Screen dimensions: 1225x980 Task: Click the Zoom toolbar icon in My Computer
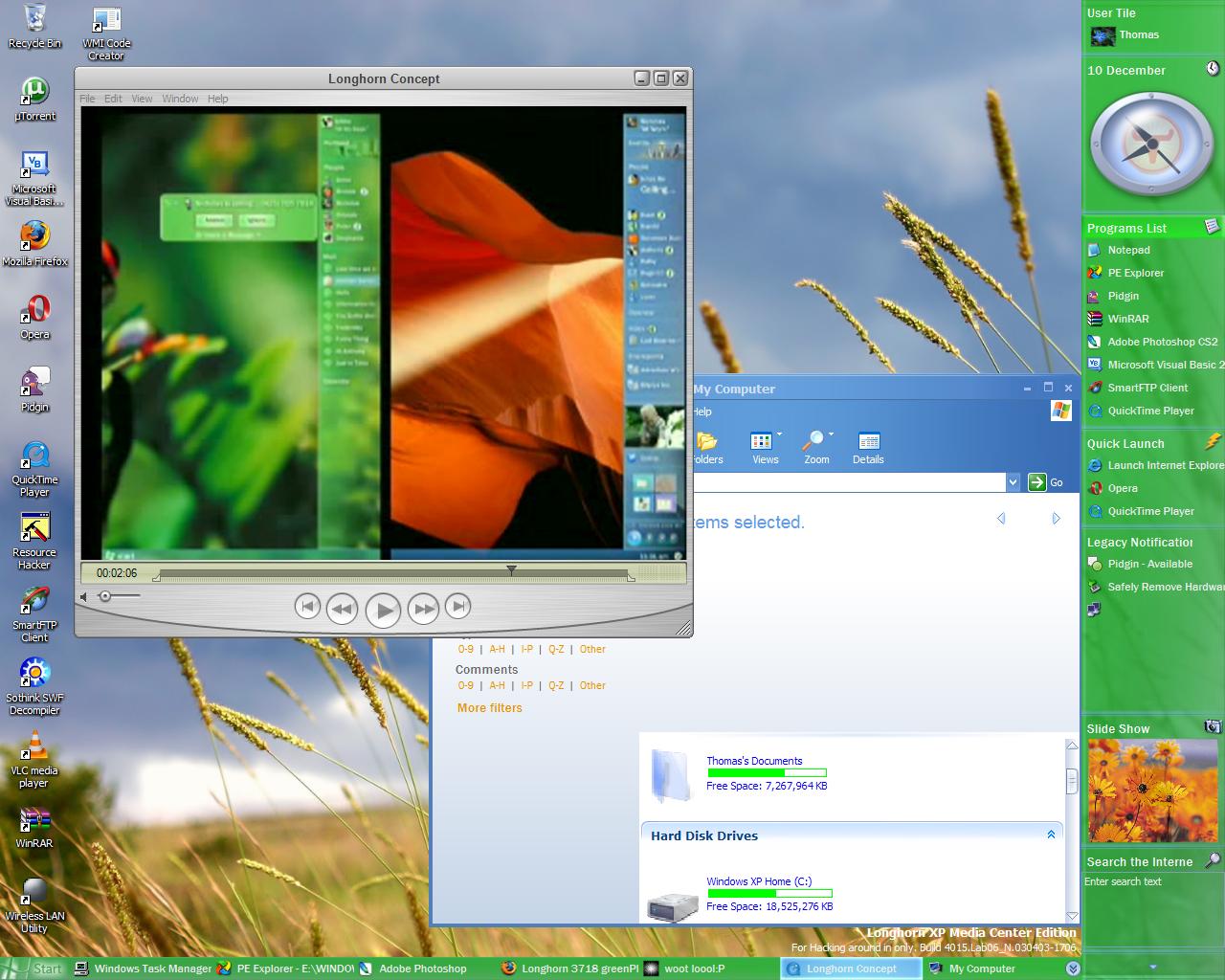point(816,448)
